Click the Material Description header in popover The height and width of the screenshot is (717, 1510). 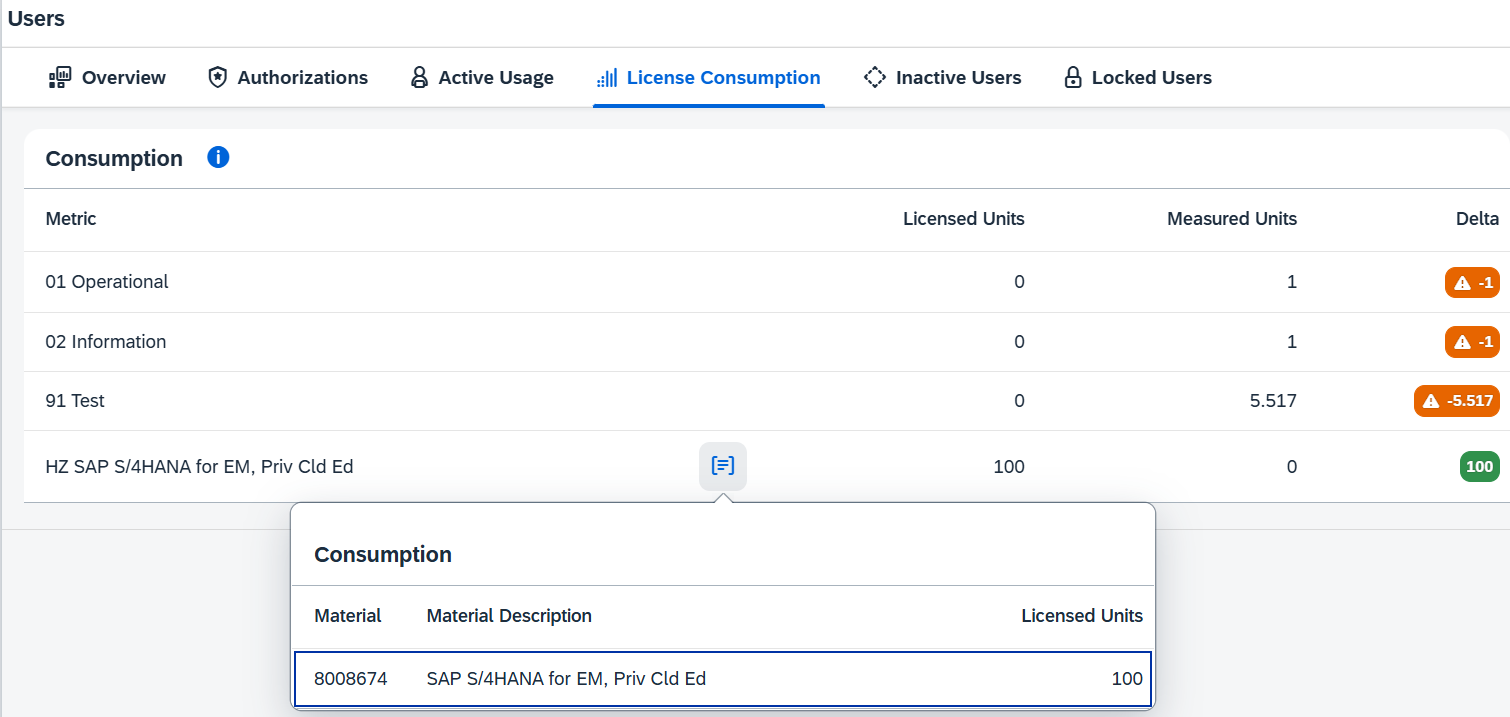click(509, 616)
